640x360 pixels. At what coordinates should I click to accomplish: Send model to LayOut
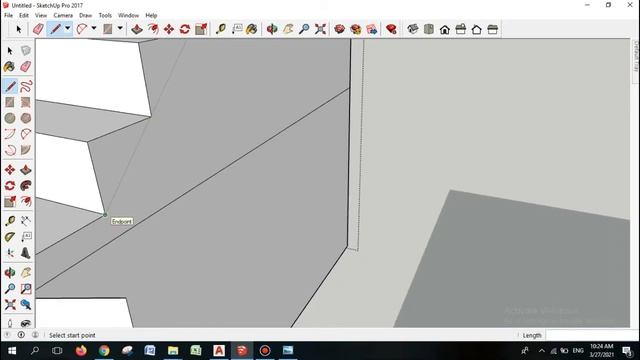click(372, 29)
